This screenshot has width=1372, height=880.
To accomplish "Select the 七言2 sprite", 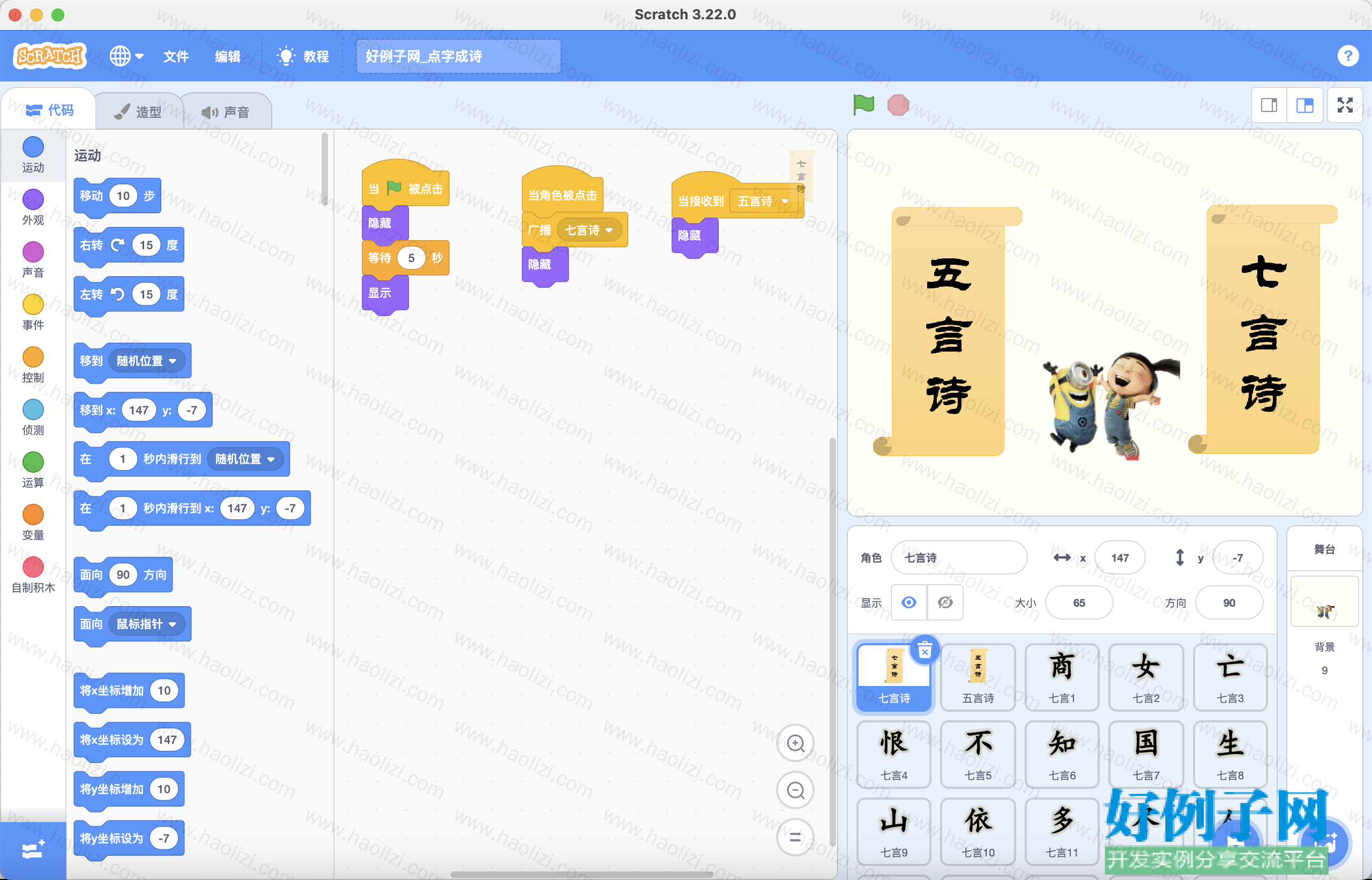I will coord(1146,677).
